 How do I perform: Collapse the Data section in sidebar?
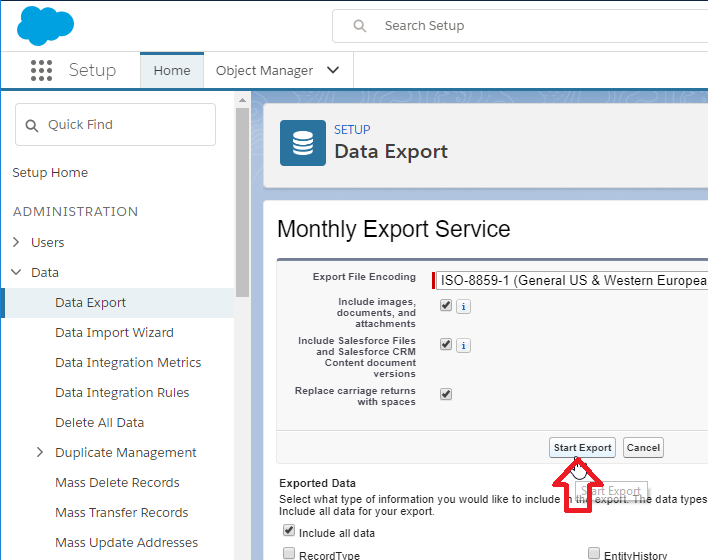click(16, 272)
